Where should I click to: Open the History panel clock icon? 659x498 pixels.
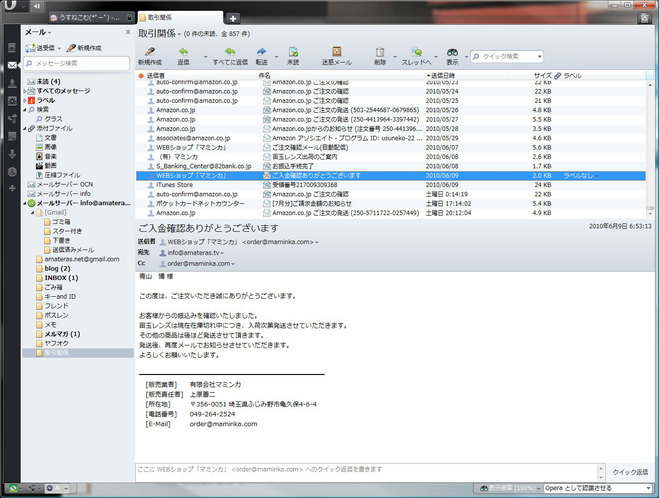tap(12, 171)
